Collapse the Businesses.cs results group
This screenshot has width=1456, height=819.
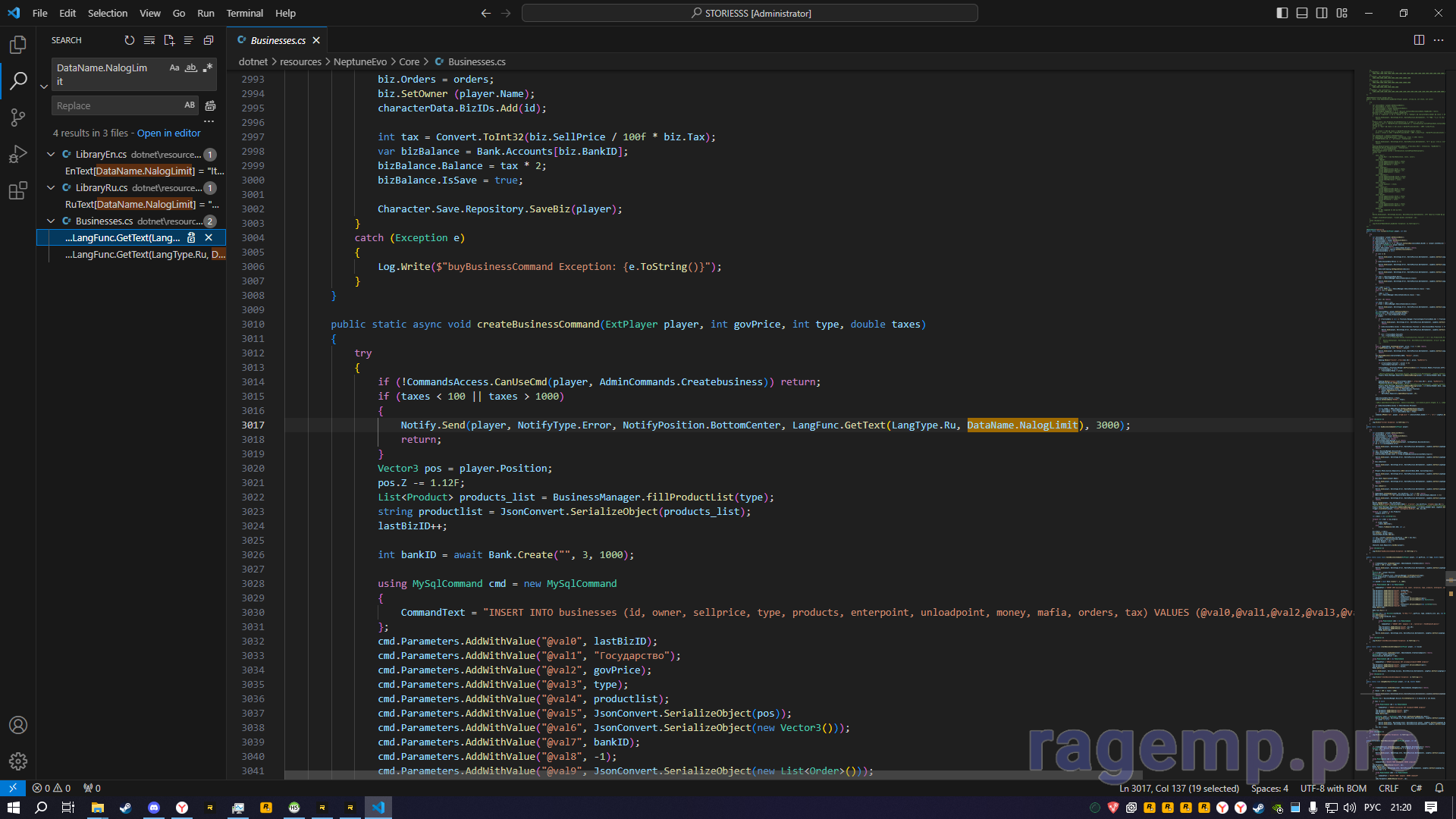(51, 221)
